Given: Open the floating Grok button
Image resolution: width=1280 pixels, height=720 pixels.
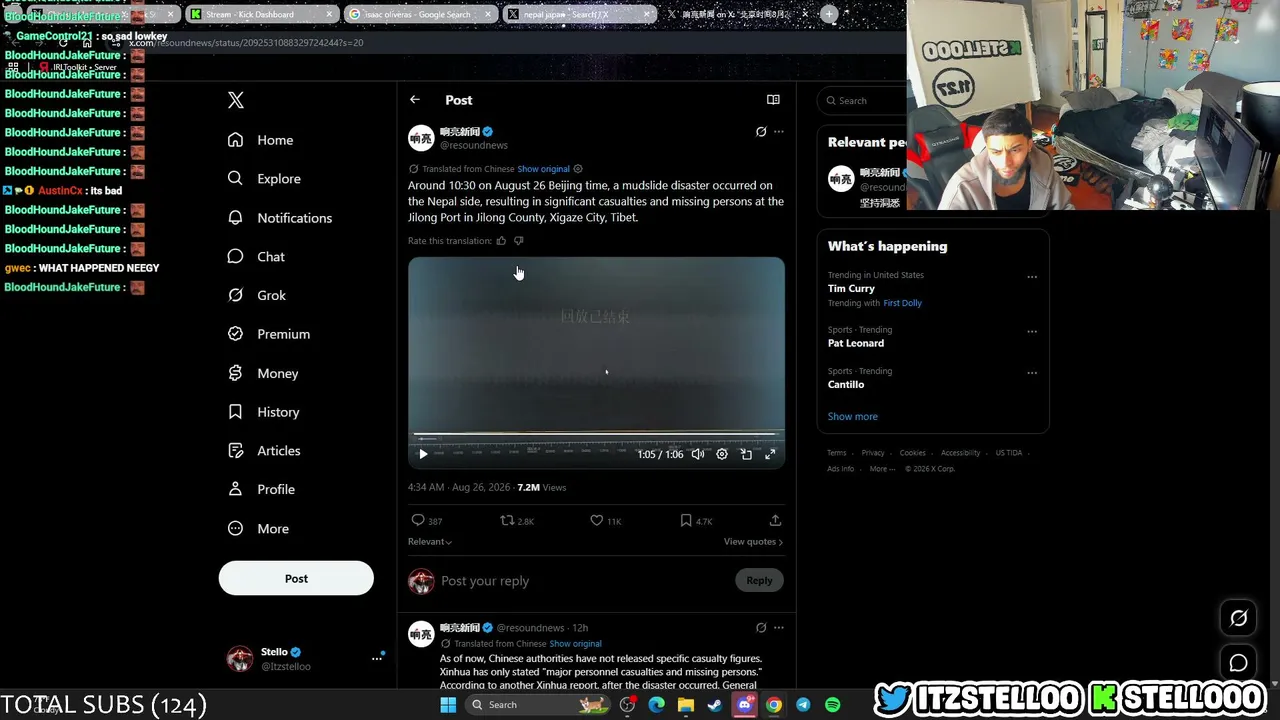Looking at the screenshot, I should pyautogui.click(x=1238, y=618).
